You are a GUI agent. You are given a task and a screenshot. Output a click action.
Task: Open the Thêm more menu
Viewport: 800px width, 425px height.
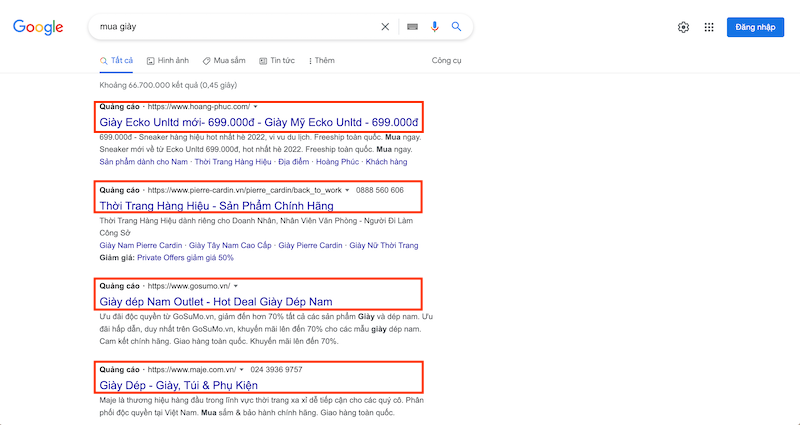pos(321,60)
